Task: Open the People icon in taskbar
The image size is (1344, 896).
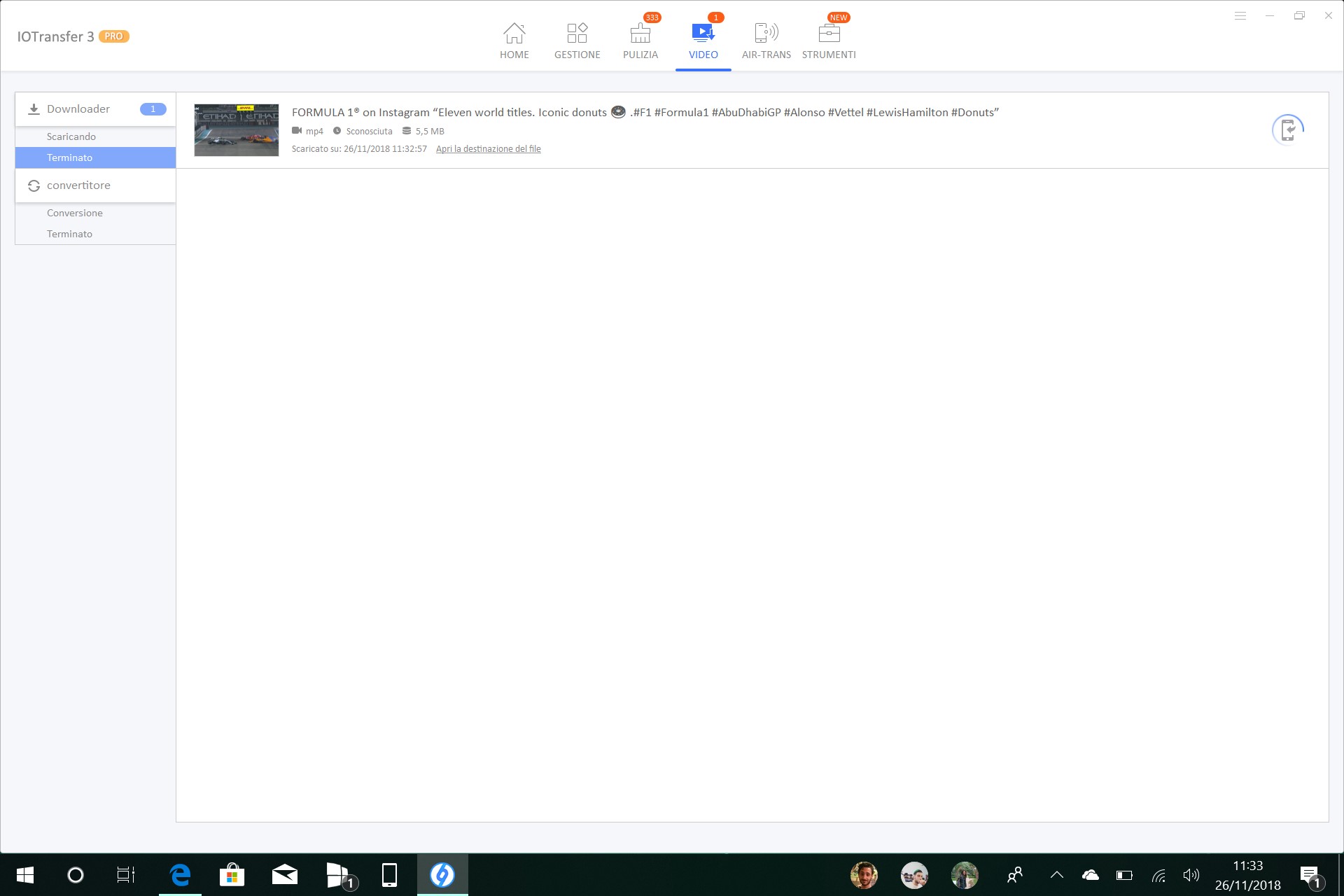Action: [1014, 875]
